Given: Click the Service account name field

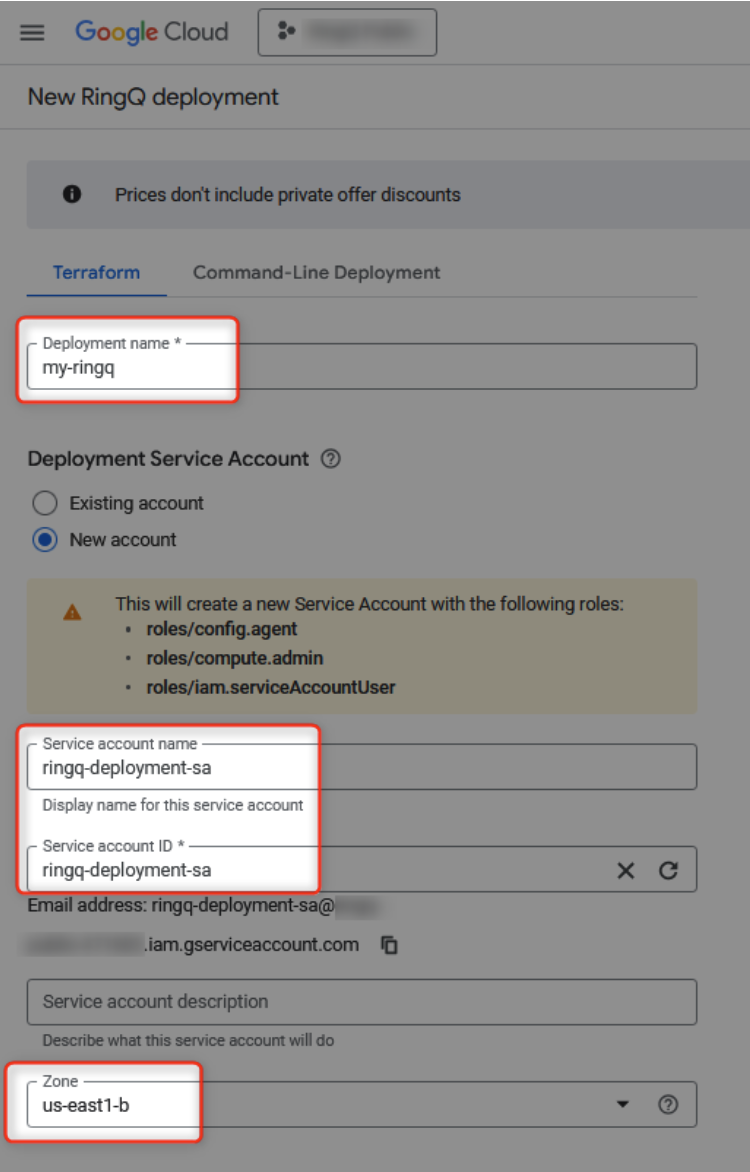Looking at the screenshot, I should (362, 767).
